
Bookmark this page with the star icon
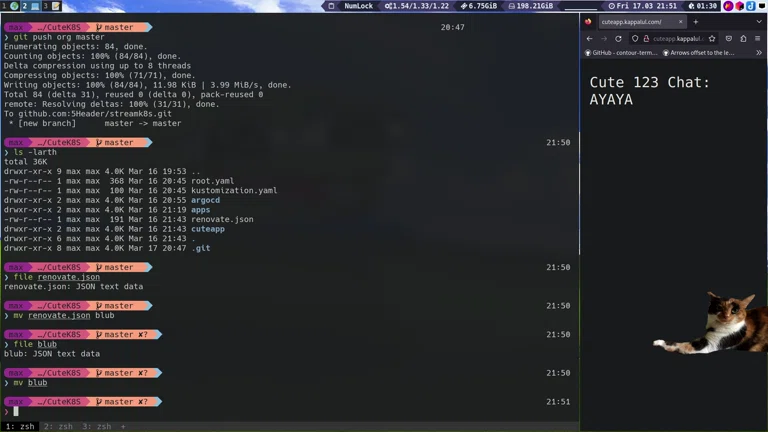712,38
